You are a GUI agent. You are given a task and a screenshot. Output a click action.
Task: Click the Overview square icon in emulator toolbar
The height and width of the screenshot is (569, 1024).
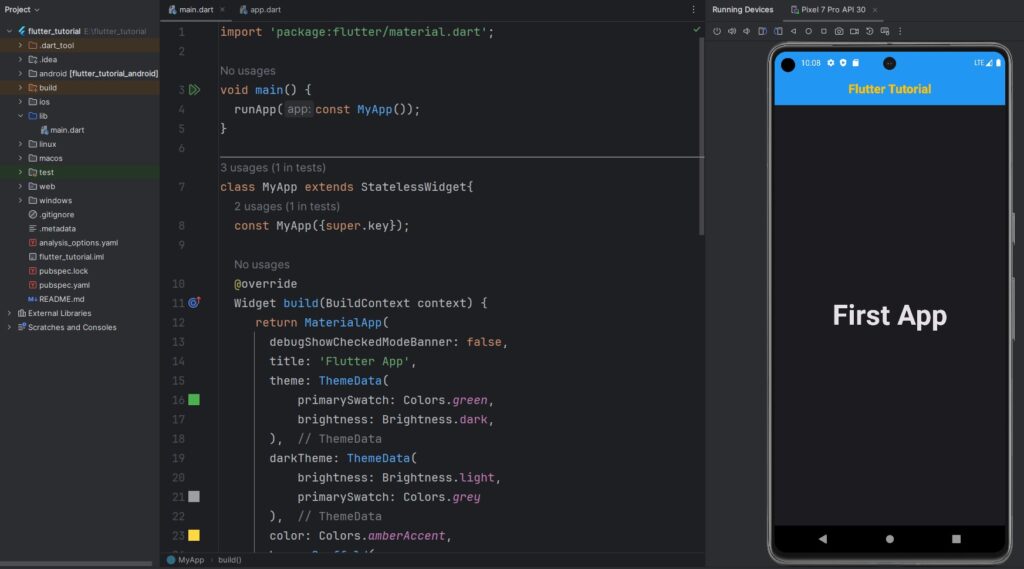[x=824, y=31]
